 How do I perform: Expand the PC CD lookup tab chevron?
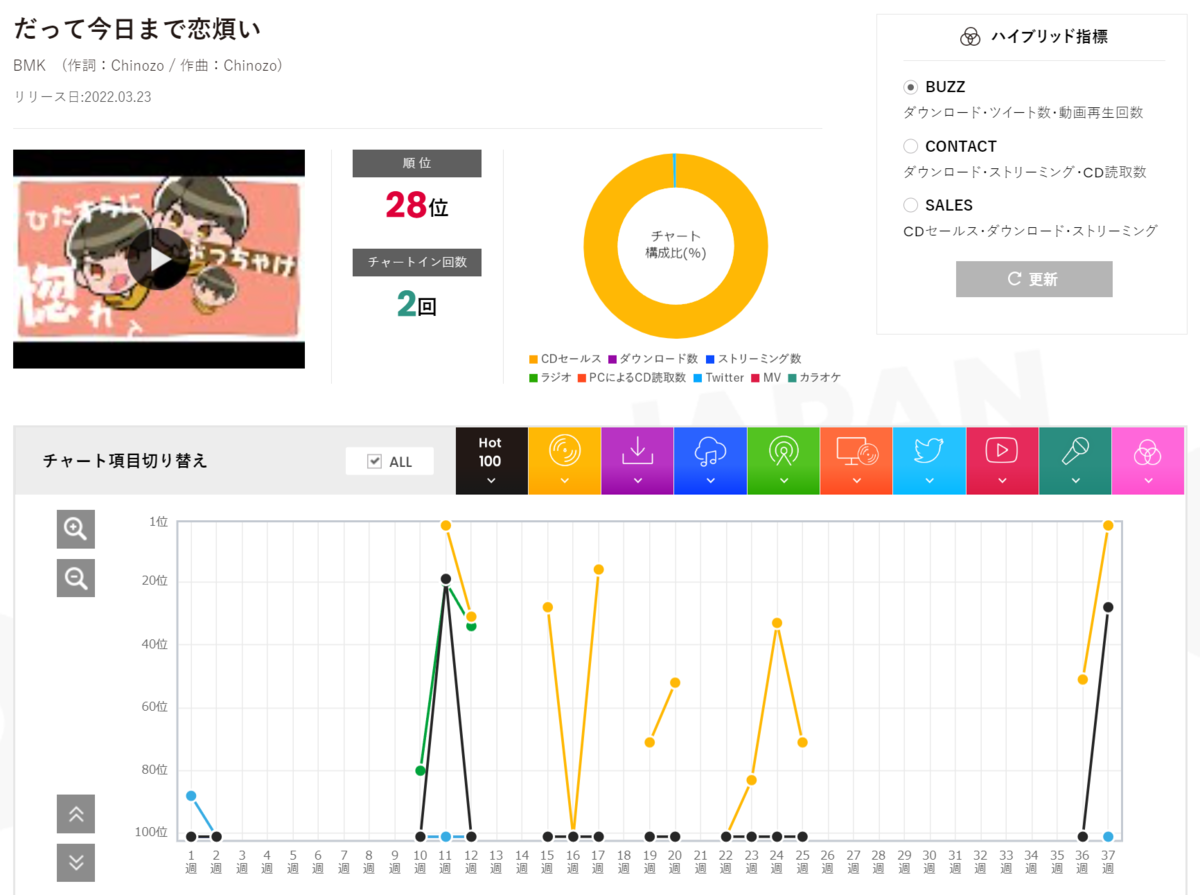pos(856,481)
